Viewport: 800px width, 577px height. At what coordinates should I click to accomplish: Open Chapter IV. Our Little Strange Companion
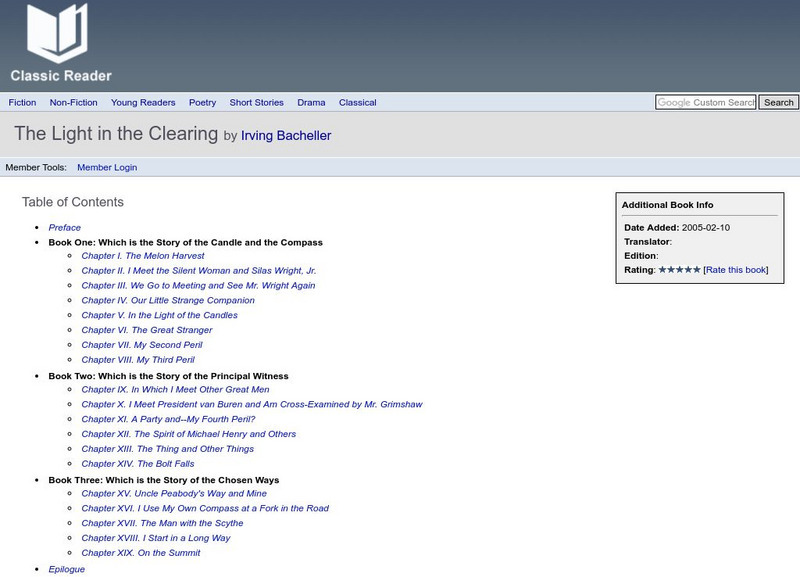coord(168,300)
